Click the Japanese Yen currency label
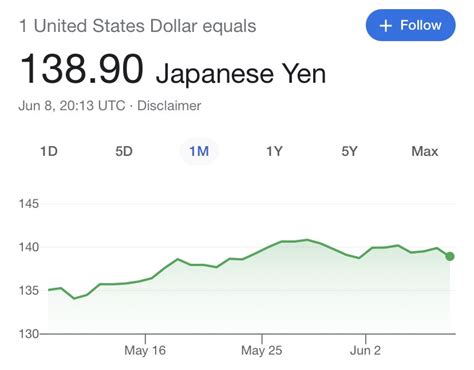Image resolution: width=474 pixels, height=370 pixels. click(x=241, y=74)
